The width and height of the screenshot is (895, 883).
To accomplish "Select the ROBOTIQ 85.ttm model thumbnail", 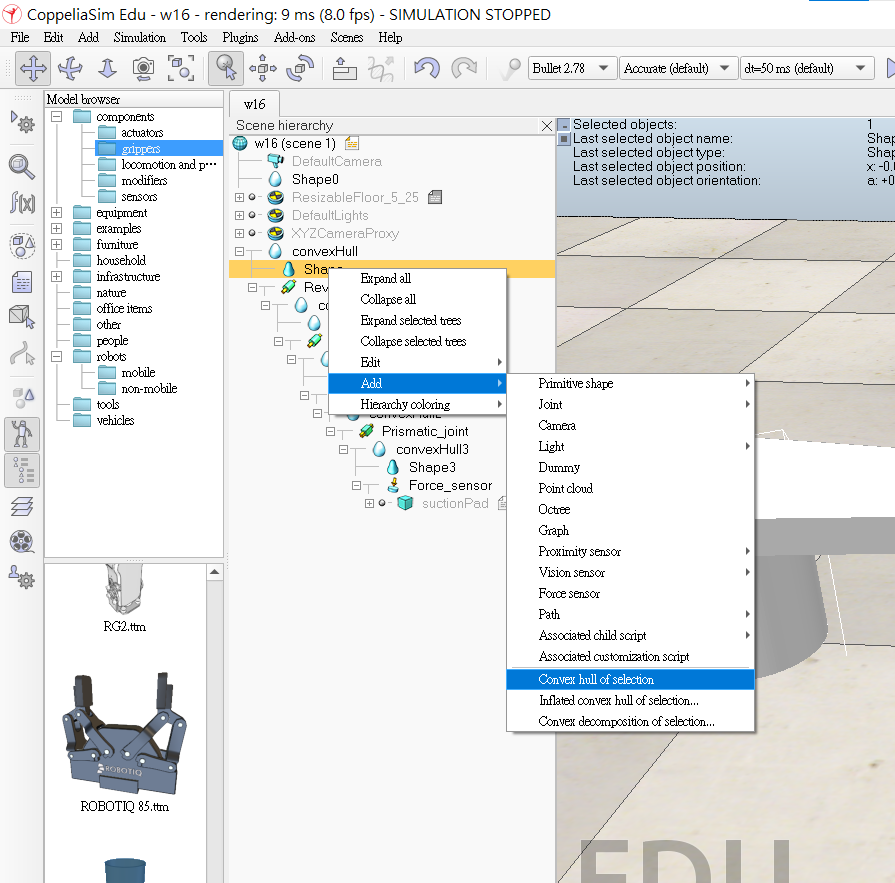I will point(124,743).
